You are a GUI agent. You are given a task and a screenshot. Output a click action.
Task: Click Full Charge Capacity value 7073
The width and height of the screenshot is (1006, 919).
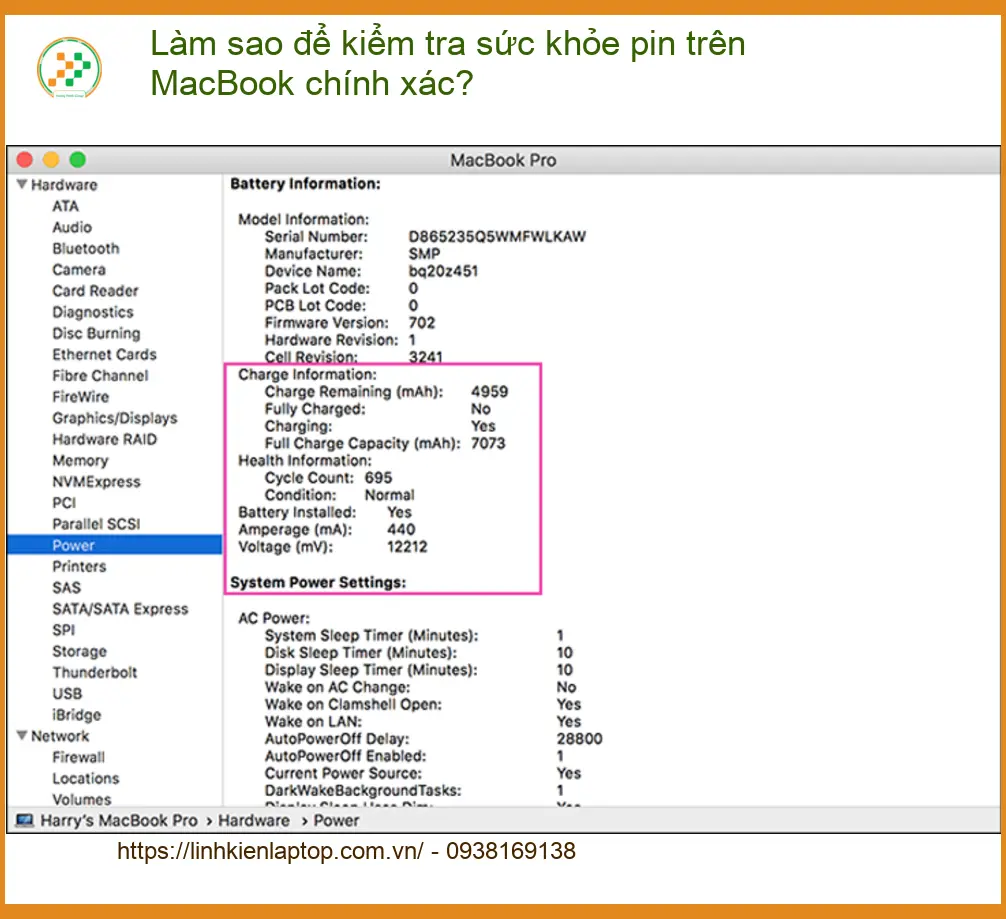coord(488,443)
